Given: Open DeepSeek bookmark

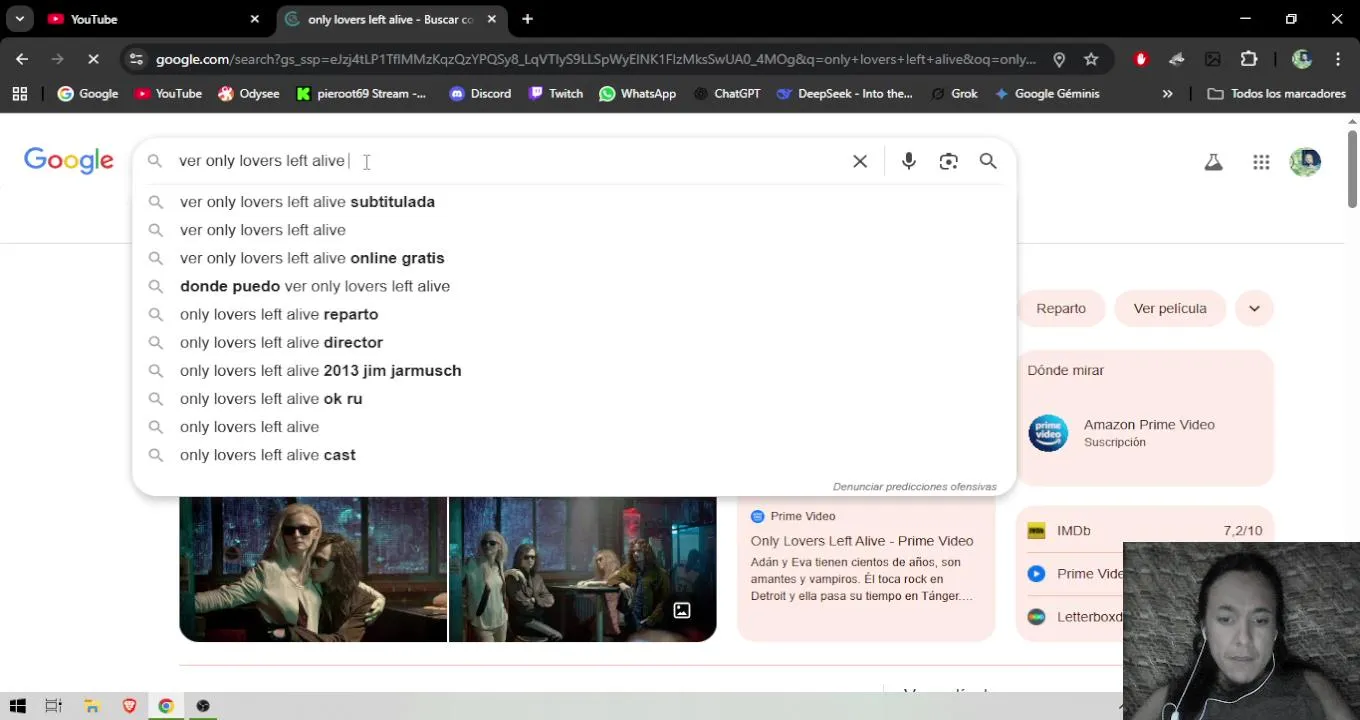Looking at the screenshot, I should tap(844, 93).
